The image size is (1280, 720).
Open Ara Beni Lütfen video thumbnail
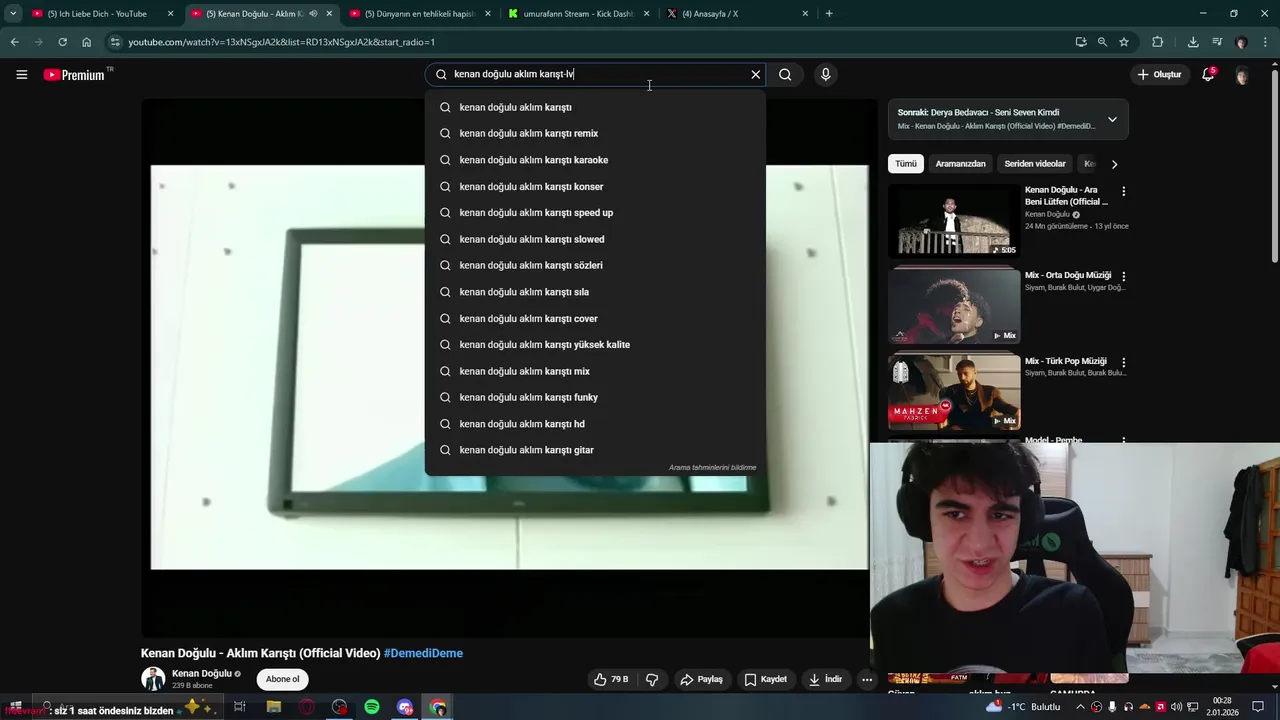(x=954, y=220)
